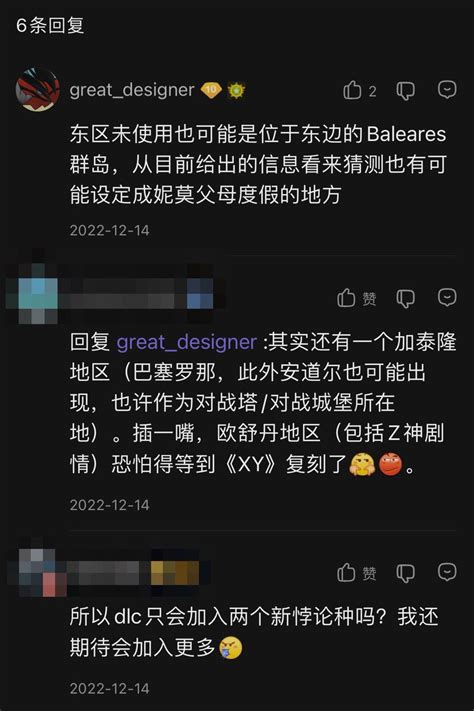
Task: Open great_designer username at top comment
Action: tap(132, 90)
